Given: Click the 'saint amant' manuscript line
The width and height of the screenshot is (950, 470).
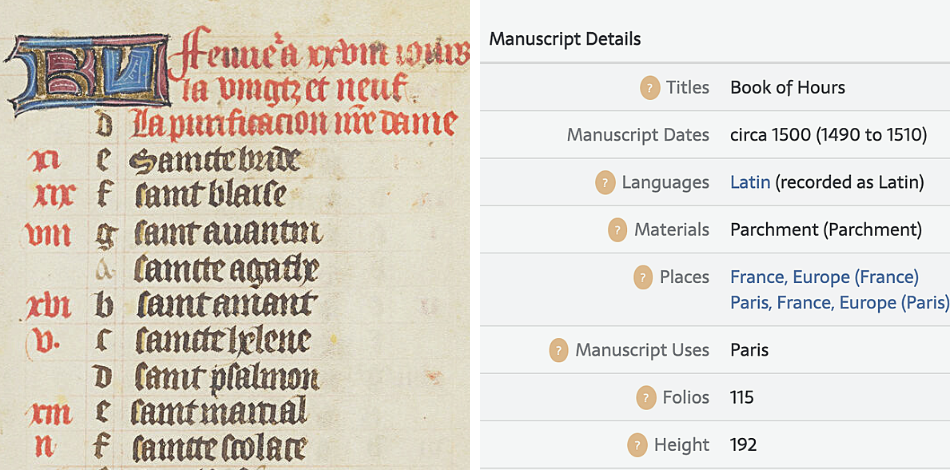Looking at the screenshot, I should coord(226,304).
